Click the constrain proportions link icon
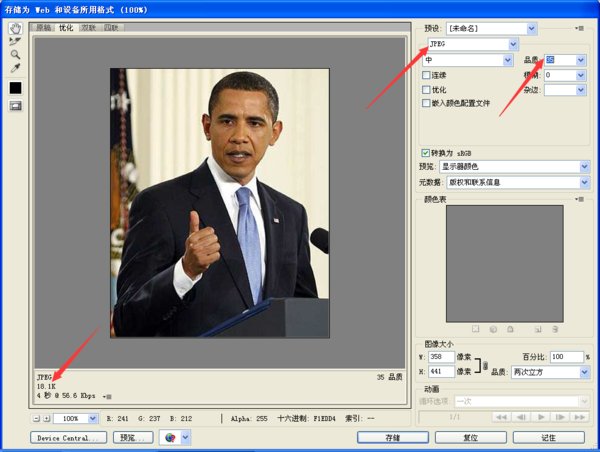The width and height of the screenshot is (600, 452). [486, 364]
